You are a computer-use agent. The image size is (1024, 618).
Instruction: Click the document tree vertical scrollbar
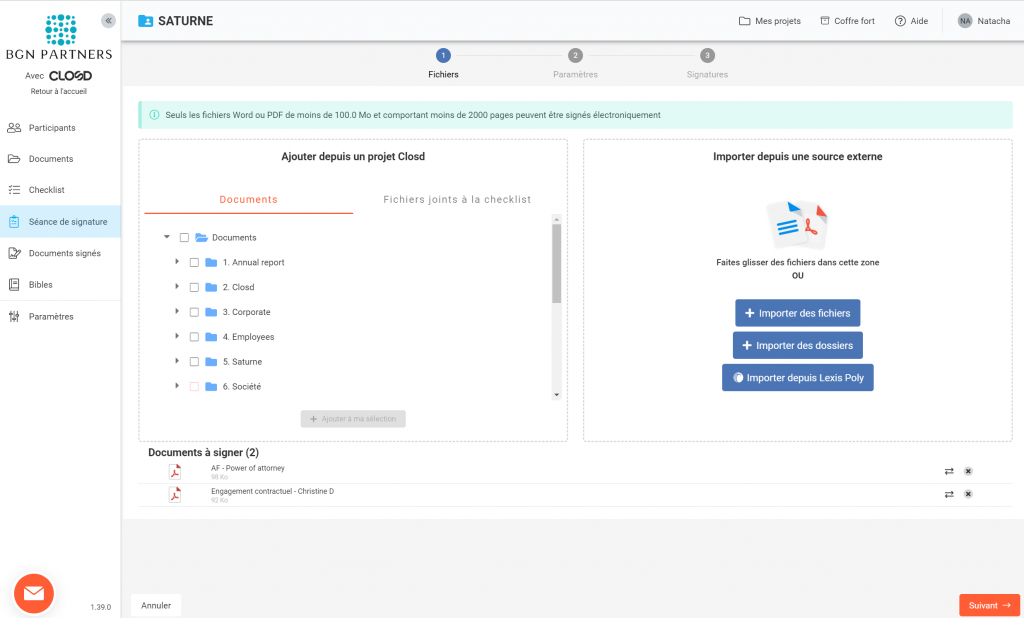point(556,263)
